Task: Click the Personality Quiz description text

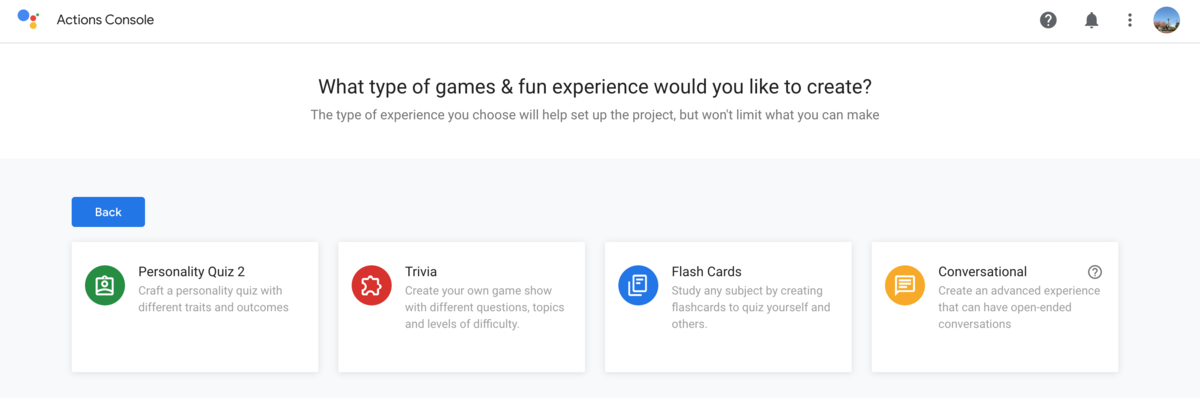Action: [x=213, y=299]
